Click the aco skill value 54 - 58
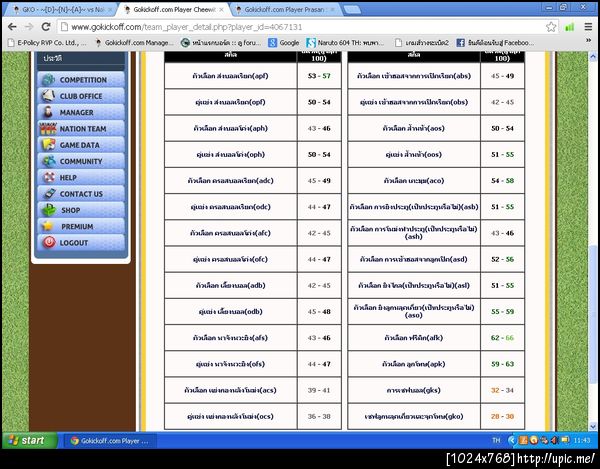Viewport: 600px width, 469px height. [502, 181]
